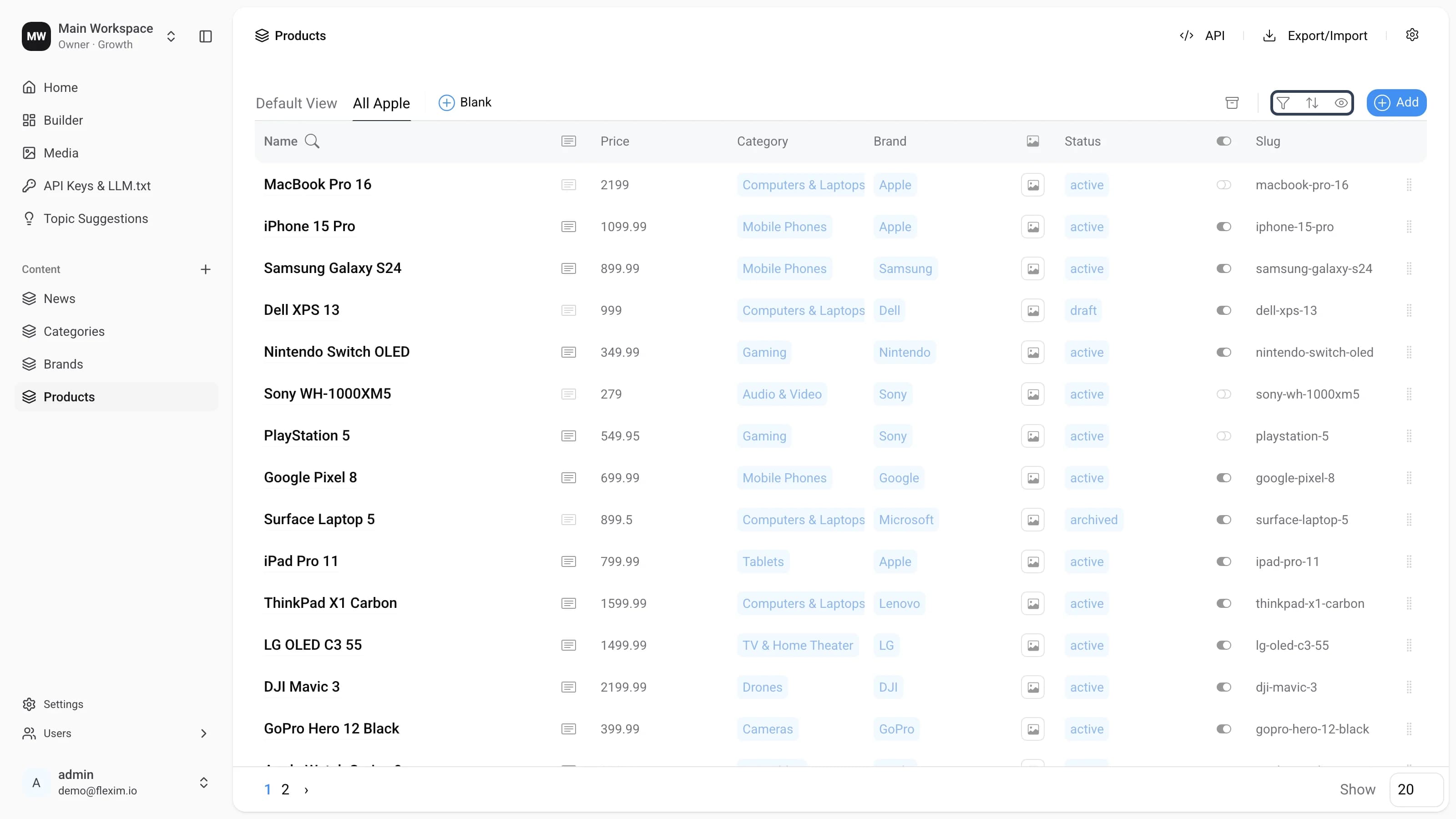Click the MW workspace avatar
Image resolution: width=1456 pixels, height=819 pixels.
tap(36, 36)
